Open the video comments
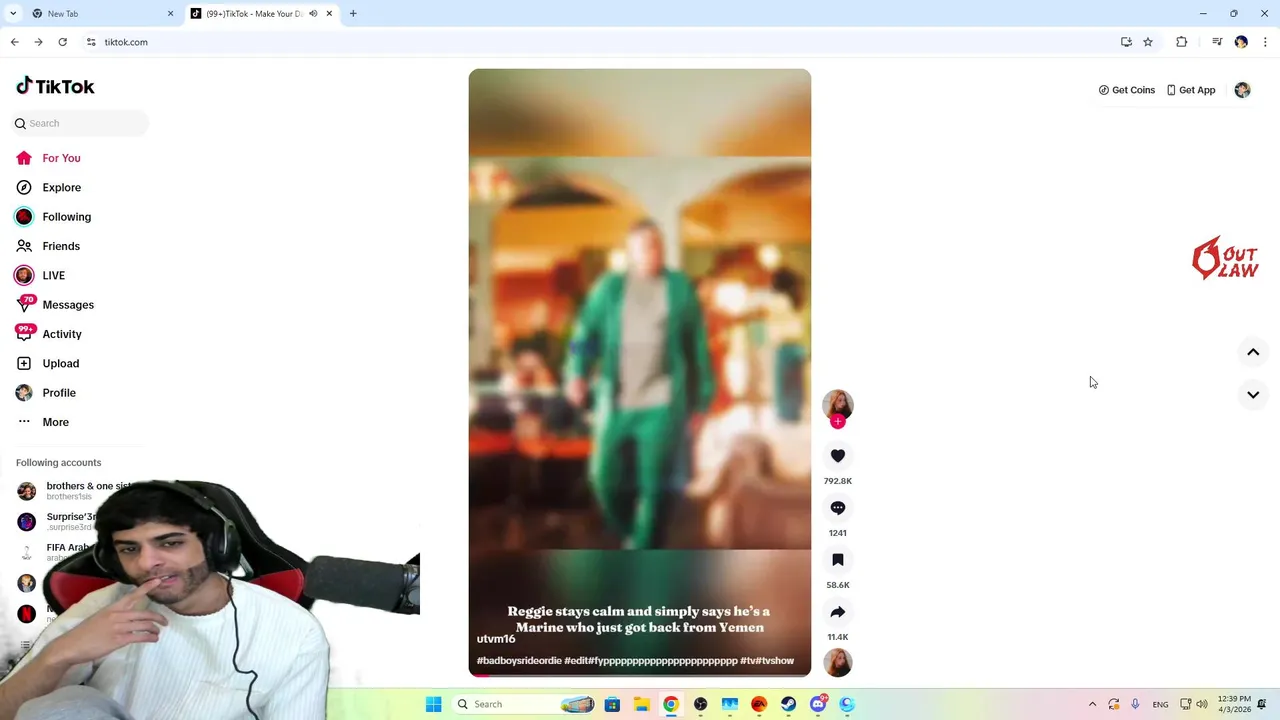The image size is (1280, 720). [838, 508]
